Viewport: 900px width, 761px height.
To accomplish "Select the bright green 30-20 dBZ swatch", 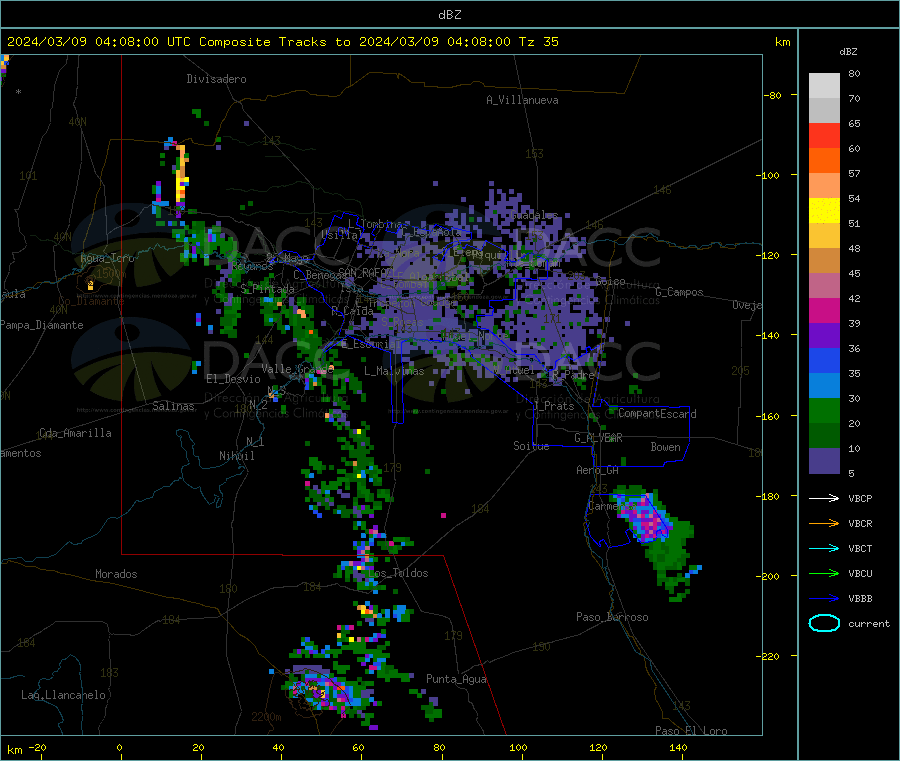I will coord(824,410).
